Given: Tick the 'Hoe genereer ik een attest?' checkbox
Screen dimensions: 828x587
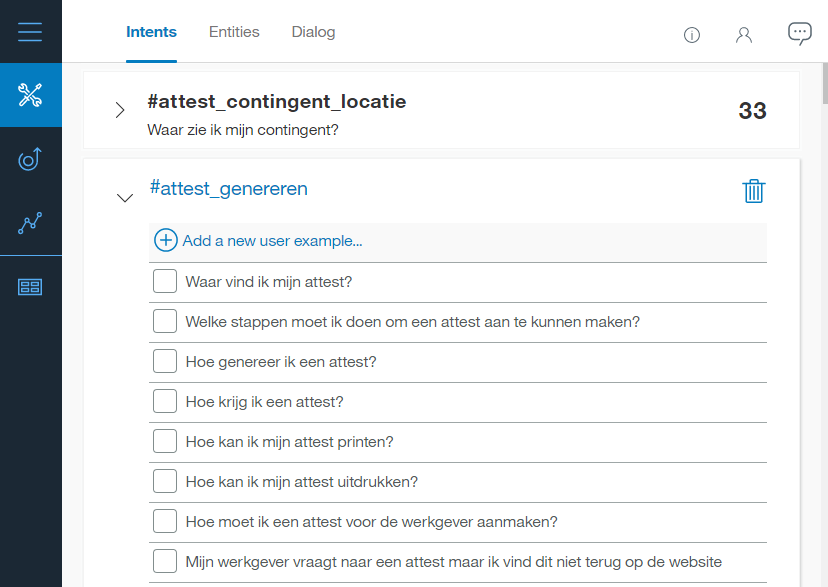Looking at the screenshot, I should tap(165, 362).
